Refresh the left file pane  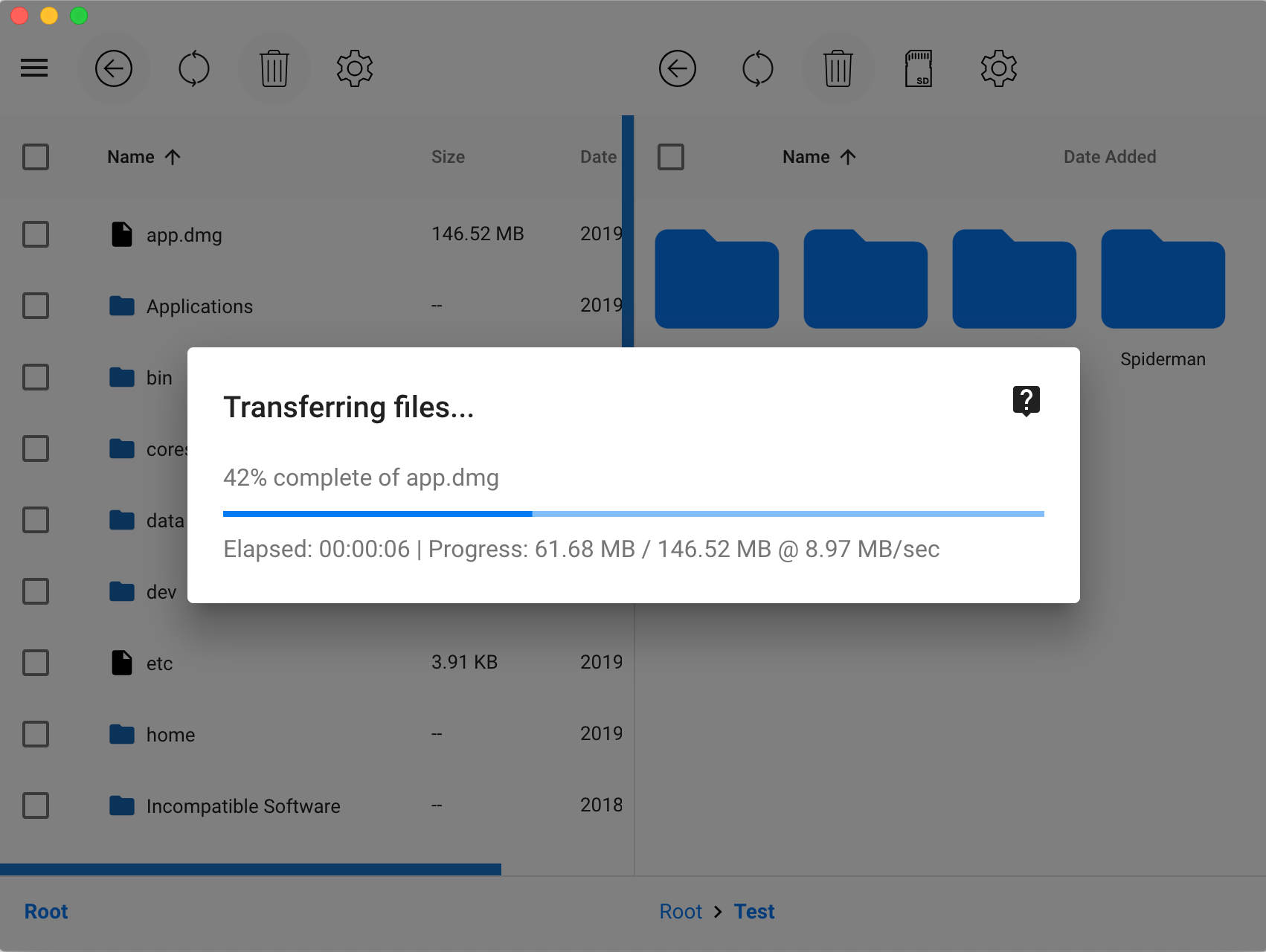click(194, 68)
